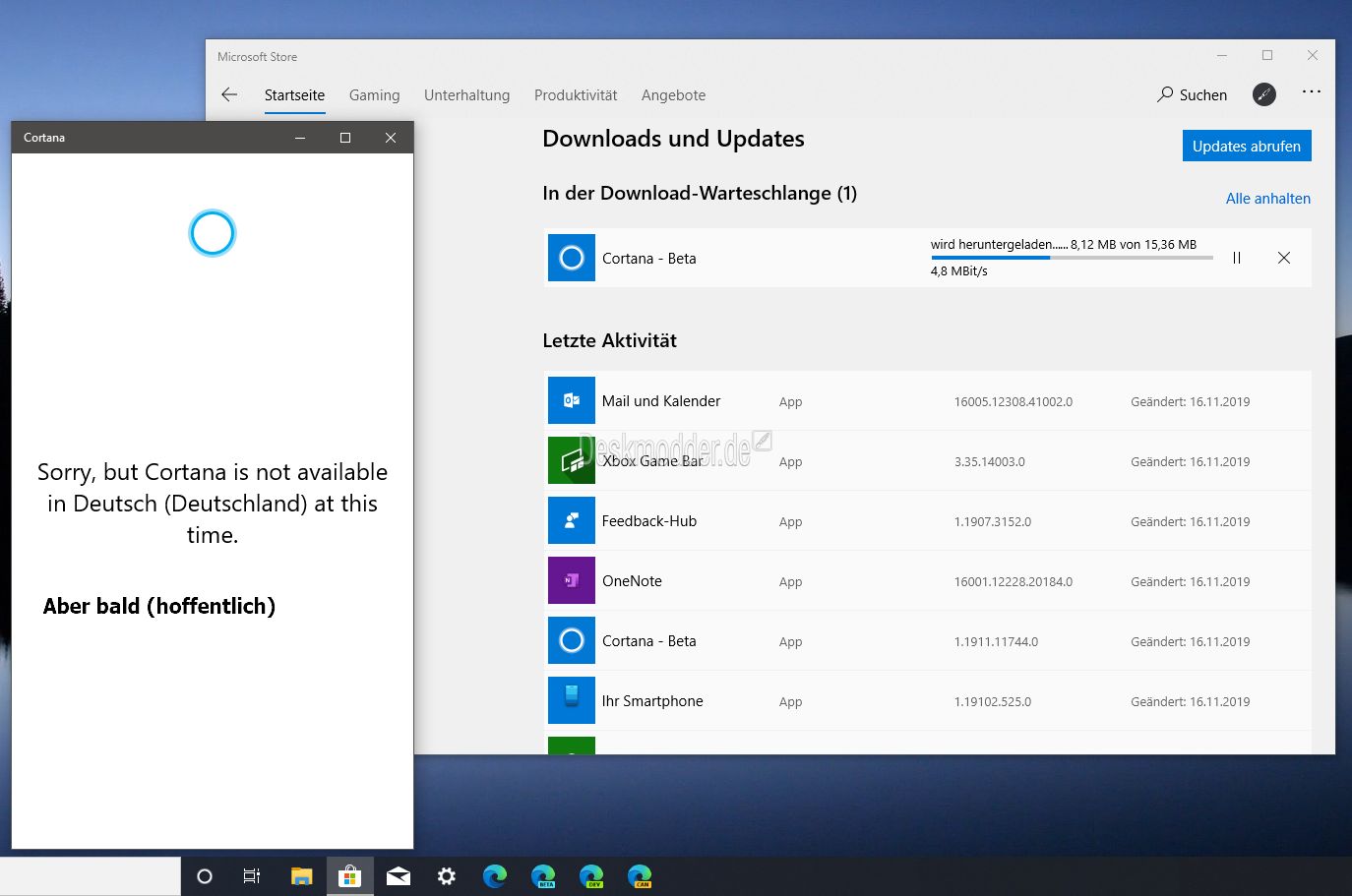
Task: Open the Produktivität tab
Action: pyautogui.click(x=576, y=95)
